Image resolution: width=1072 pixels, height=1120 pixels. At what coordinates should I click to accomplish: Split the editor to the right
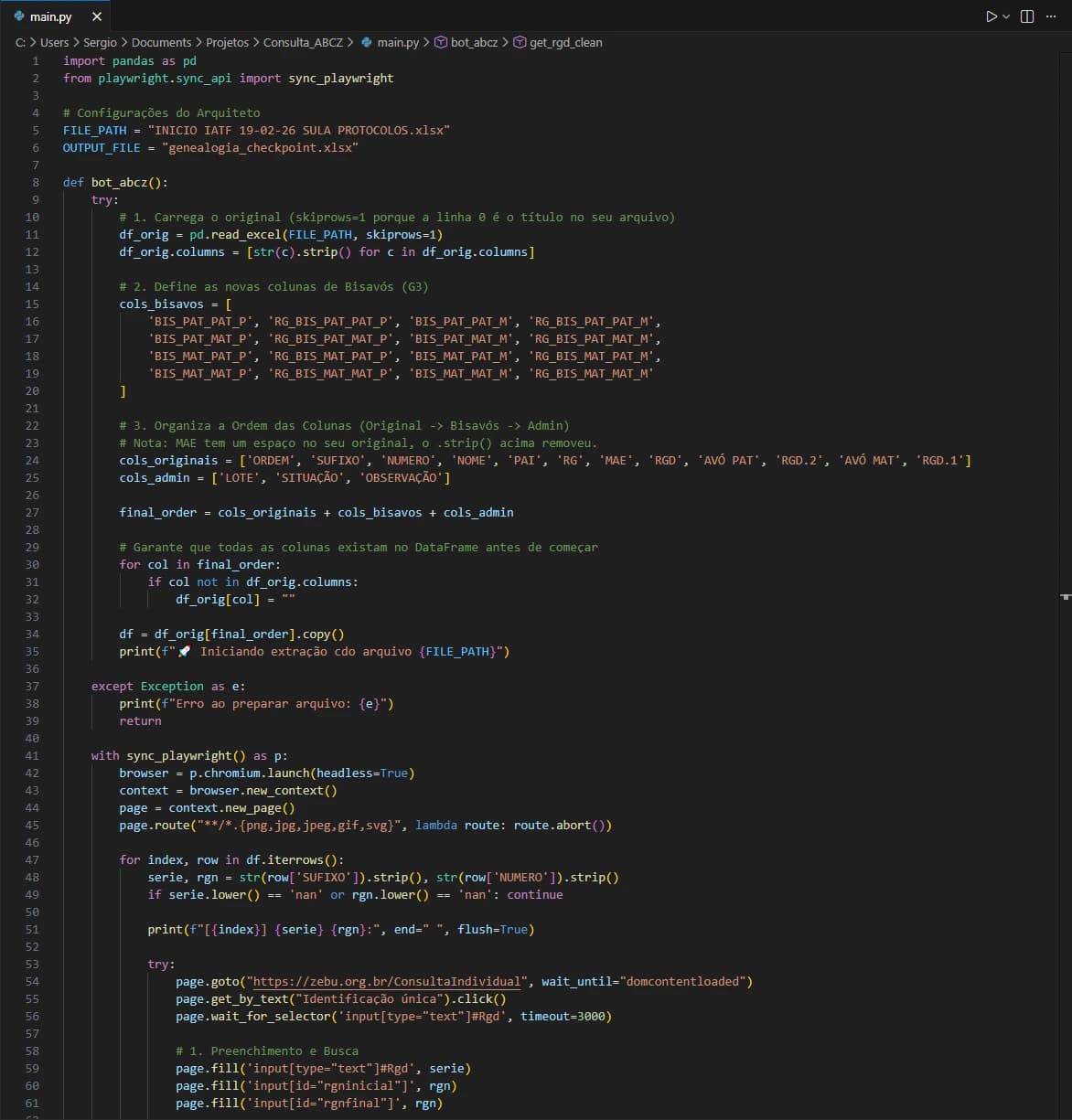[x=1027, y=16]
